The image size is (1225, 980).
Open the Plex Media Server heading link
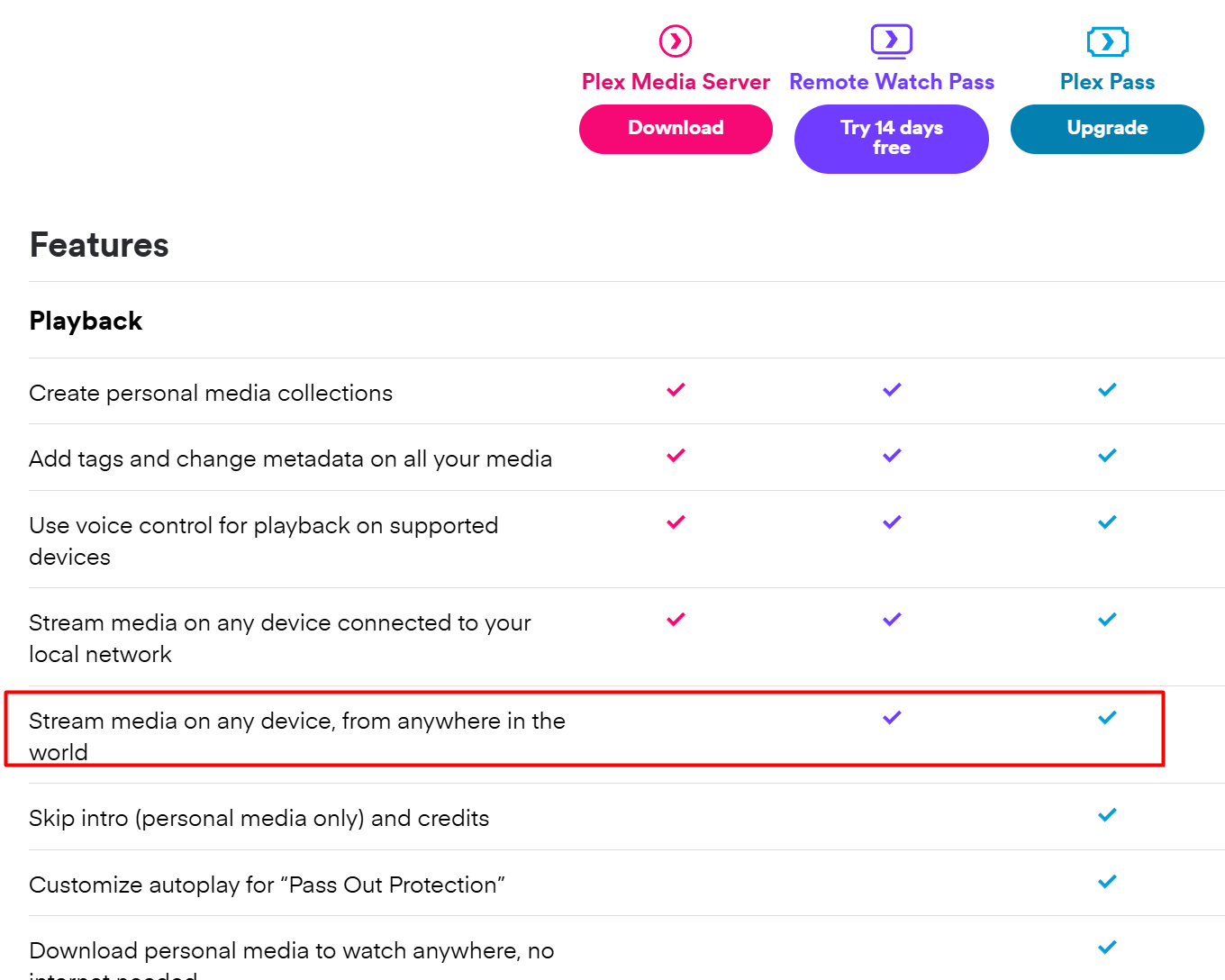[x=676, y=82]
